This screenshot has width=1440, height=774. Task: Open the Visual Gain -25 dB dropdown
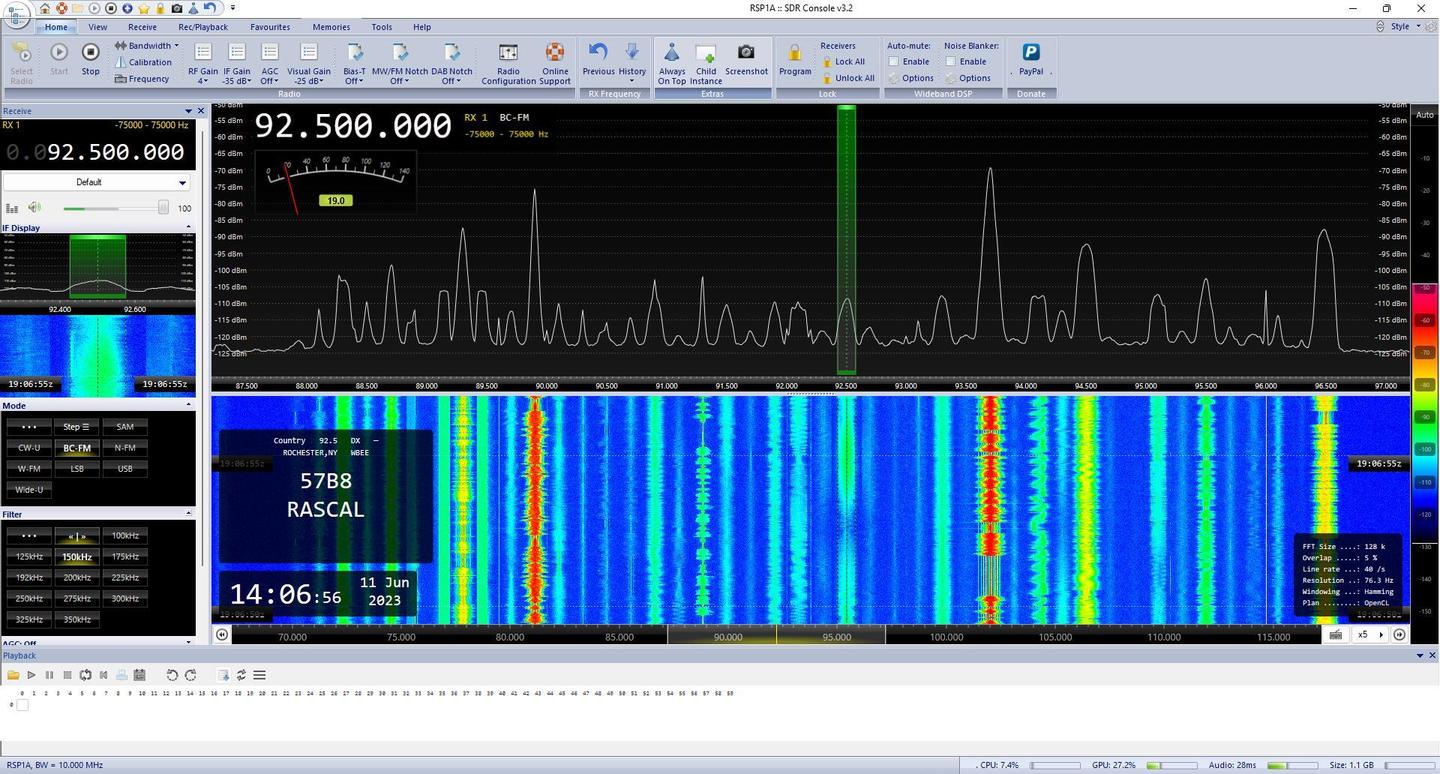308,63
